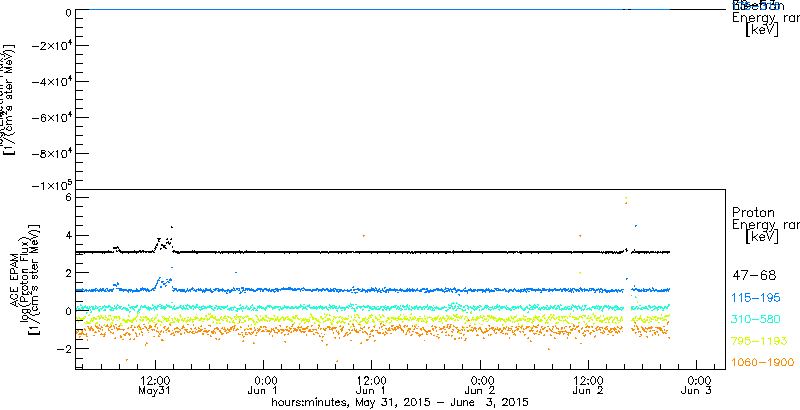Click the '12:00 May31' time axis label

tap(155, 386)
